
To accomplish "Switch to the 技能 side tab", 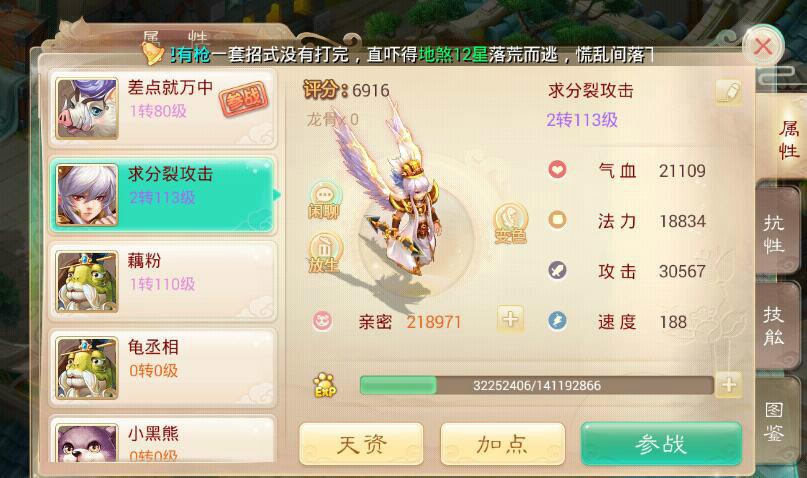I will 775,326.
